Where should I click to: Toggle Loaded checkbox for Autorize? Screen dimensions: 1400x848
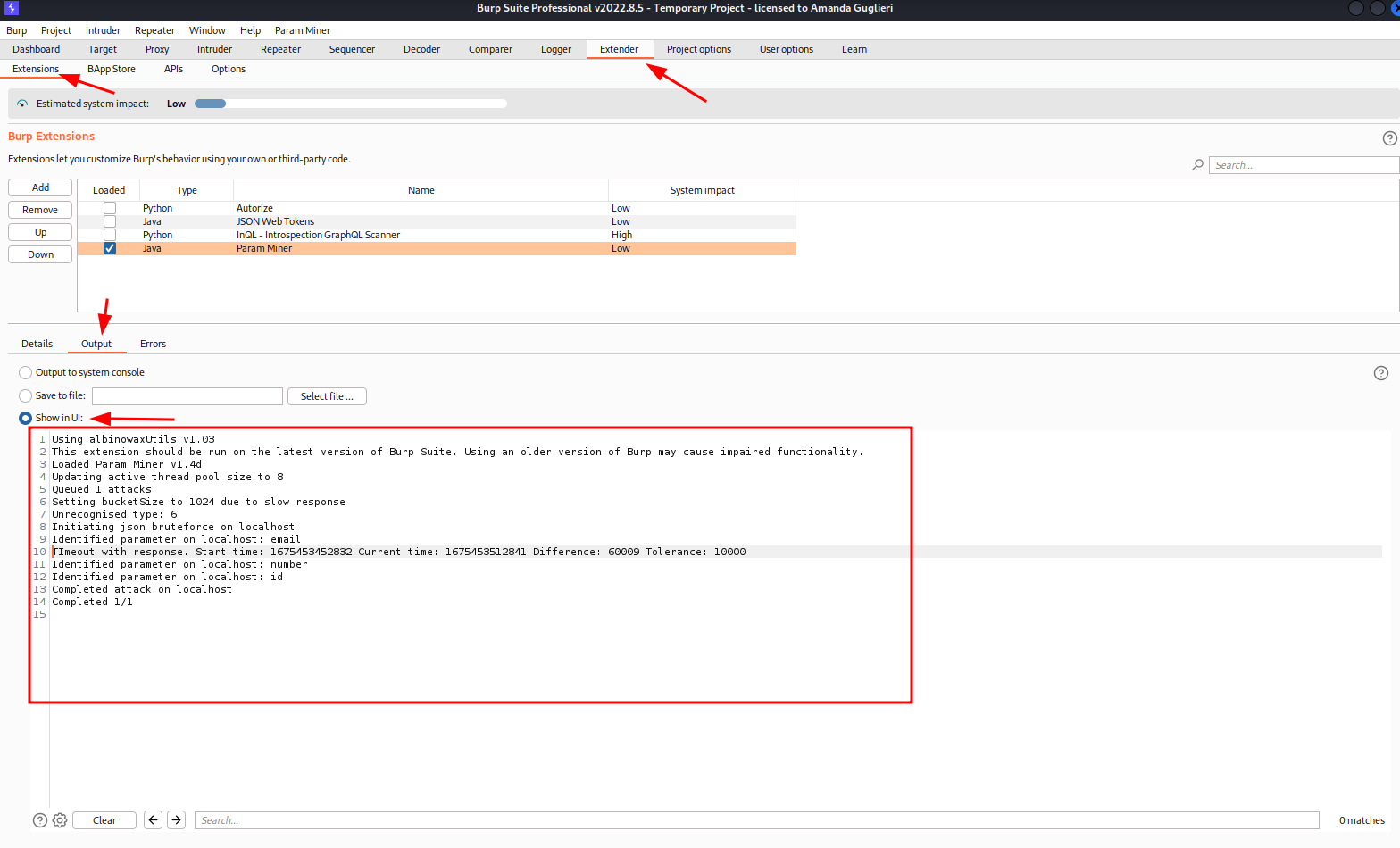click(110, 208)
